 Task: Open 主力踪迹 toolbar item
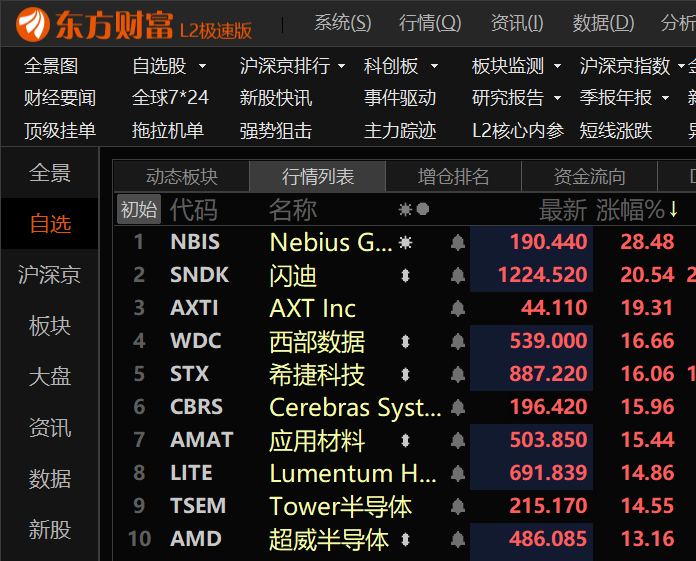click(400, 131)
